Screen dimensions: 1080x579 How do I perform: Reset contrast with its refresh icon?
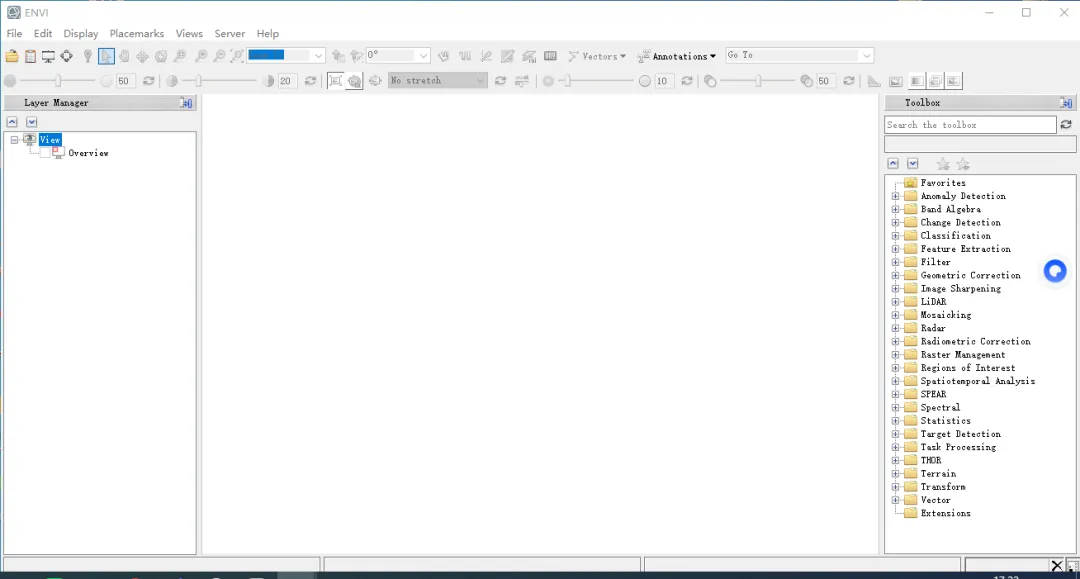tap(311, 81)
